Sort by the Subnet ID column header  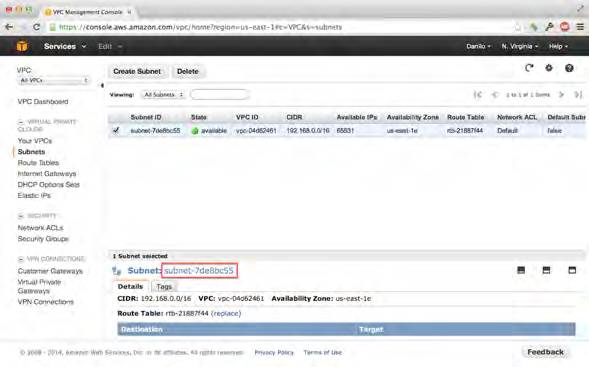click(146, 117)
